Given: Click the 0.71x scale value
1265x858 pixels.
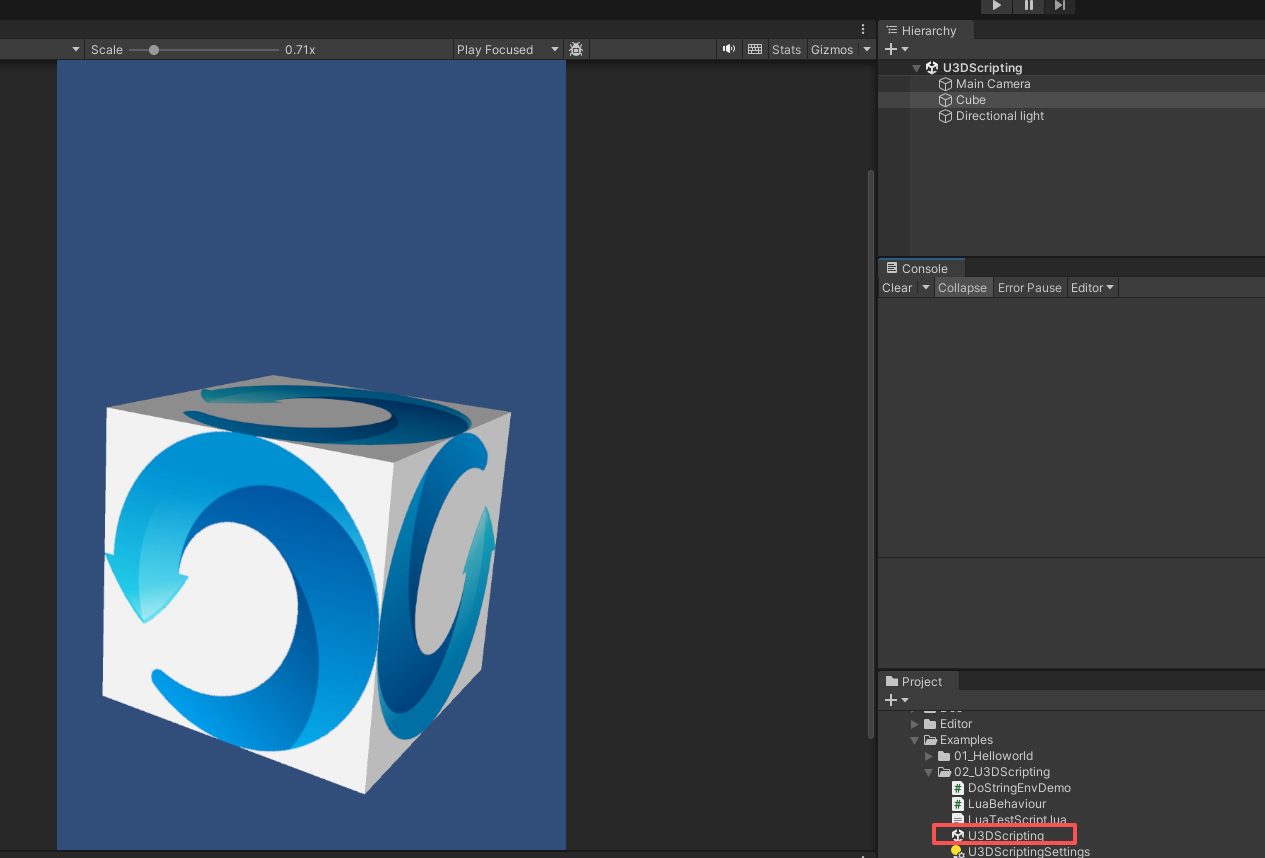Looking at the screenshot, I should click(300, 50).
